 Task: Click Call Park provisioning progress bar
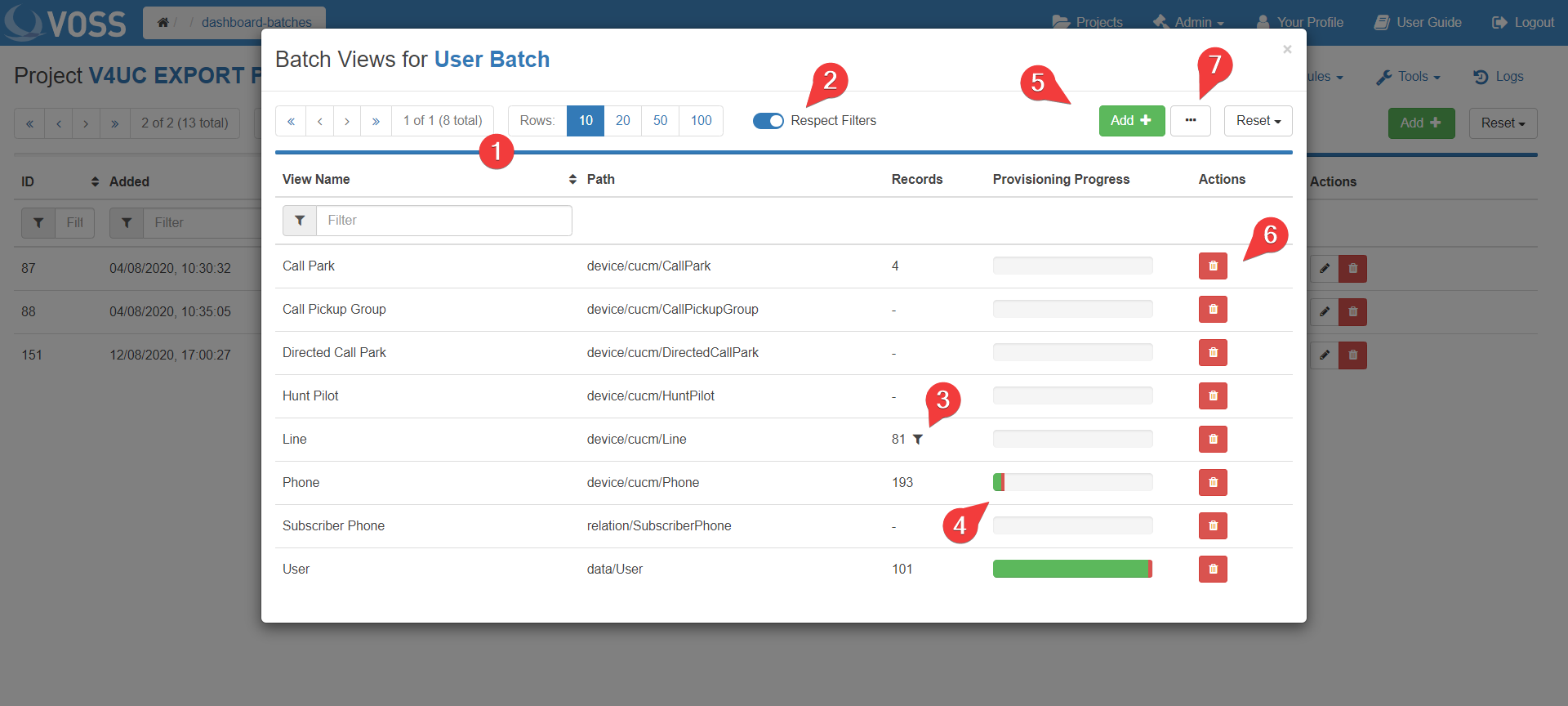[1073, 266]
